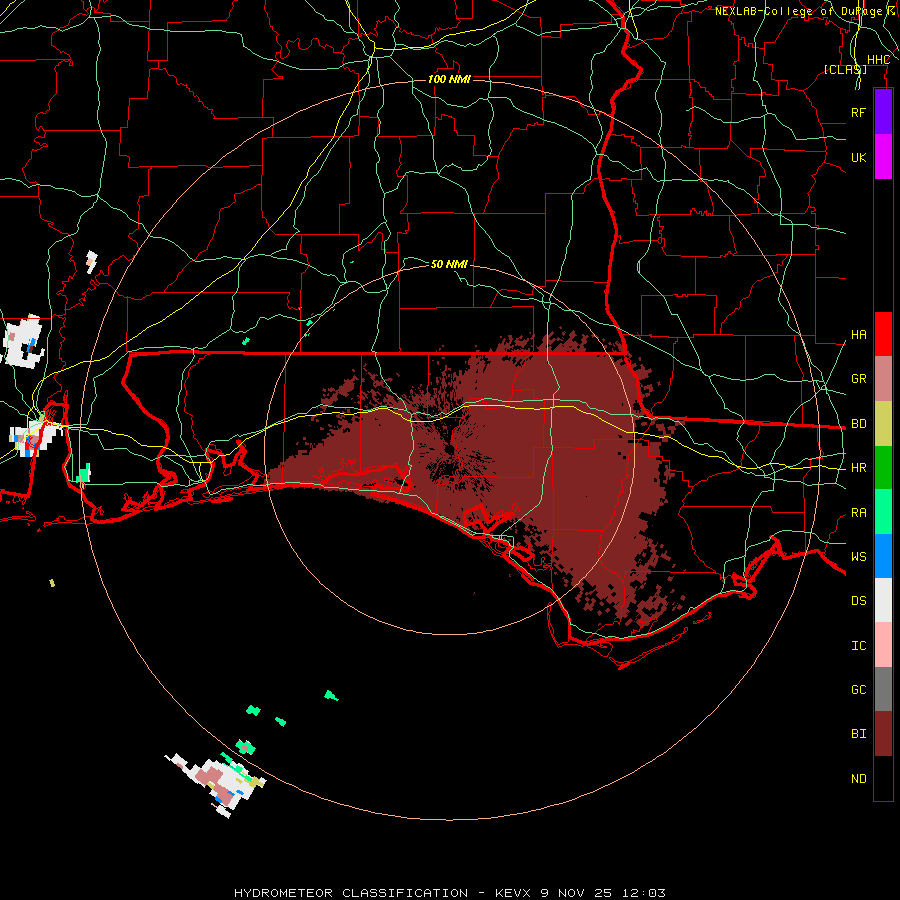Click the UK legend label
This screenshot has height=900, width=900.
(858, 157)
